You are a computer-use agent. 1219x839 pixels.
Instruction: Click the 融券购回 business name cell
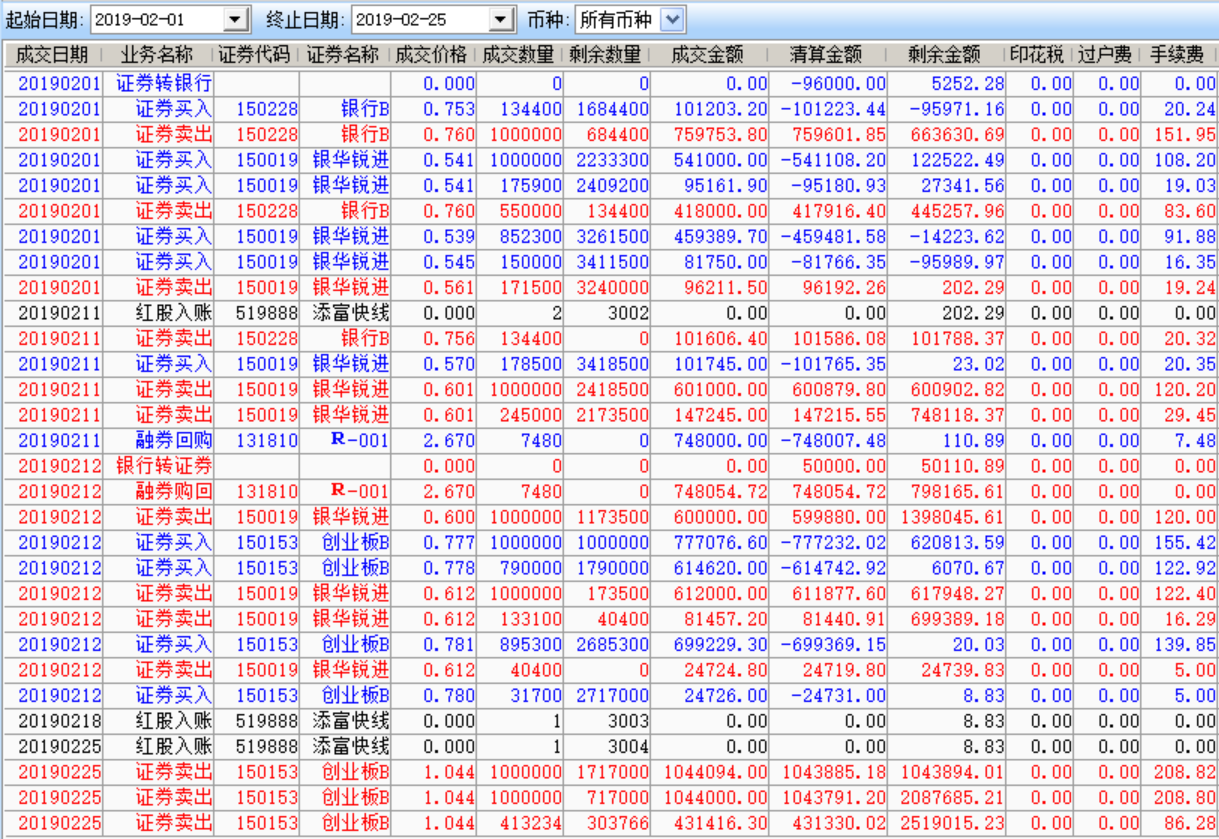[174, 492]
